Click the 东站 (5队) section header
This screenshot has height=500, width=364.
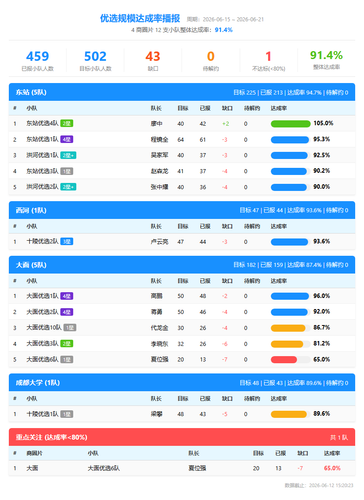coord(182,92)
